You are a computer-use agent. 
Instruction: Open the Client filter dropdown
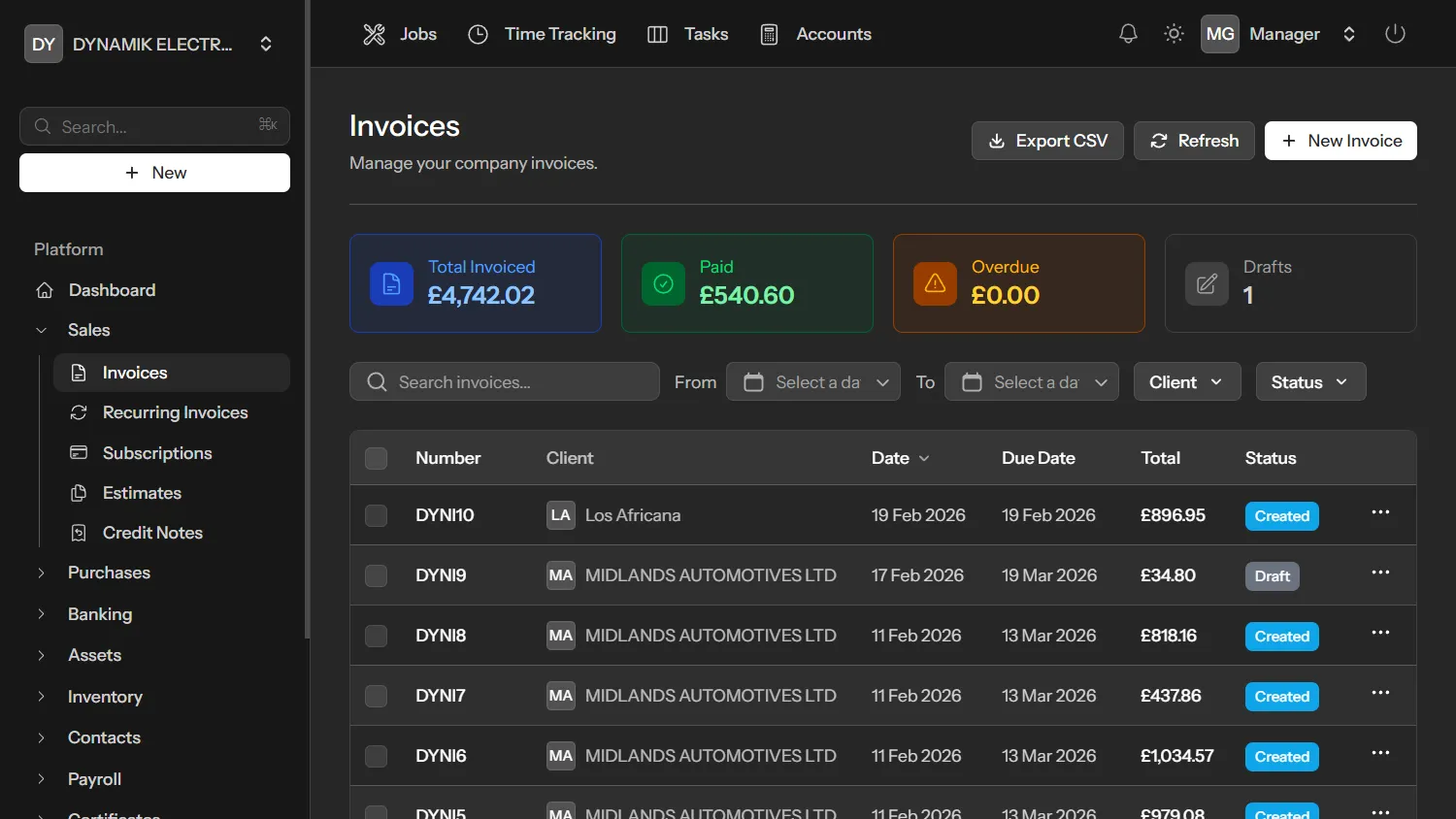click(1187, 382)
